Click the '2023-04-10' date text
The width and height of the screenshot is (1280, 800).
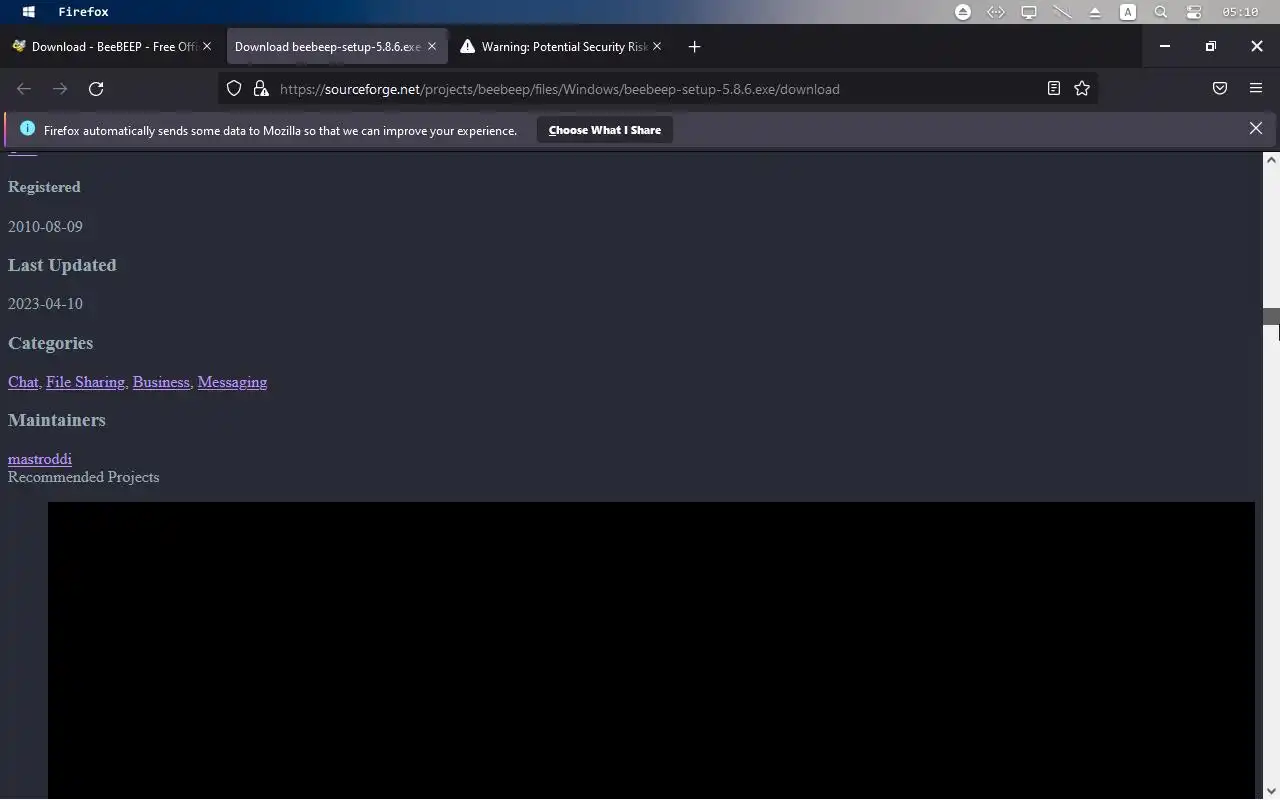tap(45, 304)
